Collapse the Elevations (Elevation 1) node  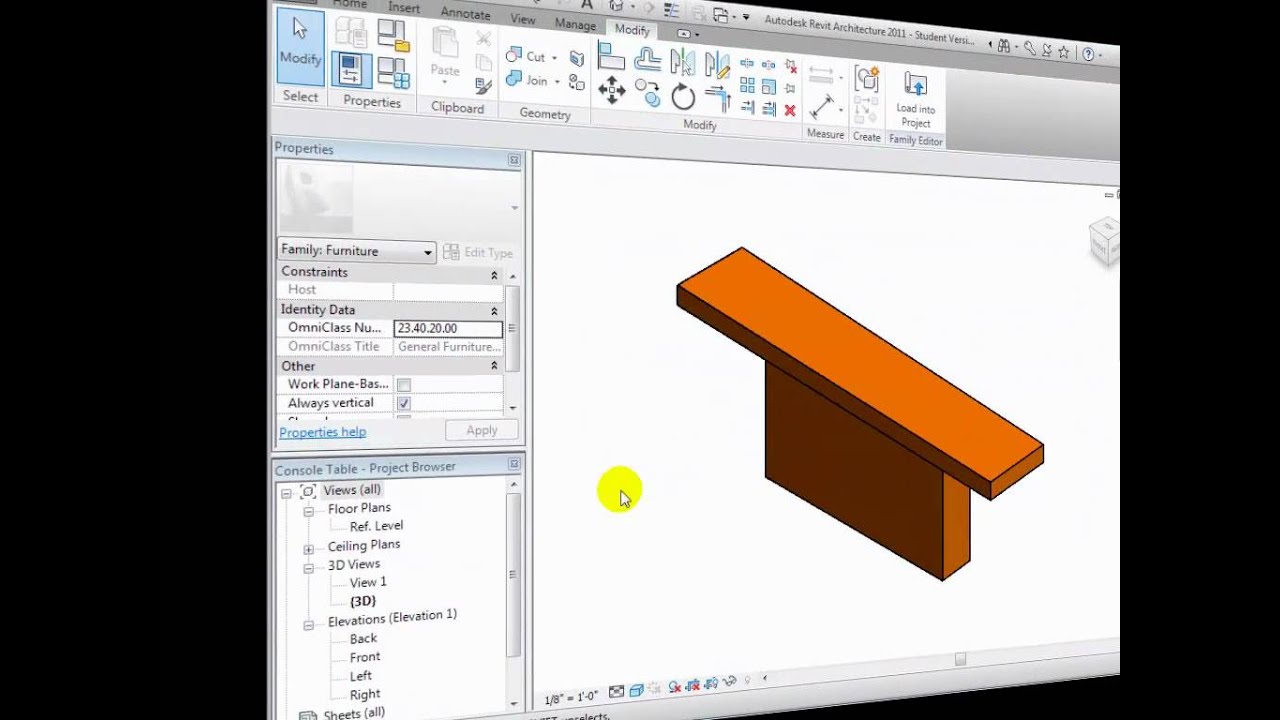coord(309,625)
